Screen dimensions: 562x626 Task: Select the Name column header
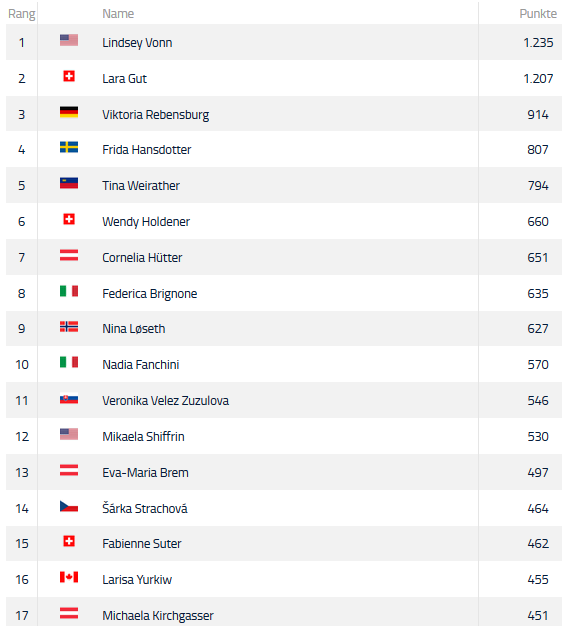pos(118,14)
